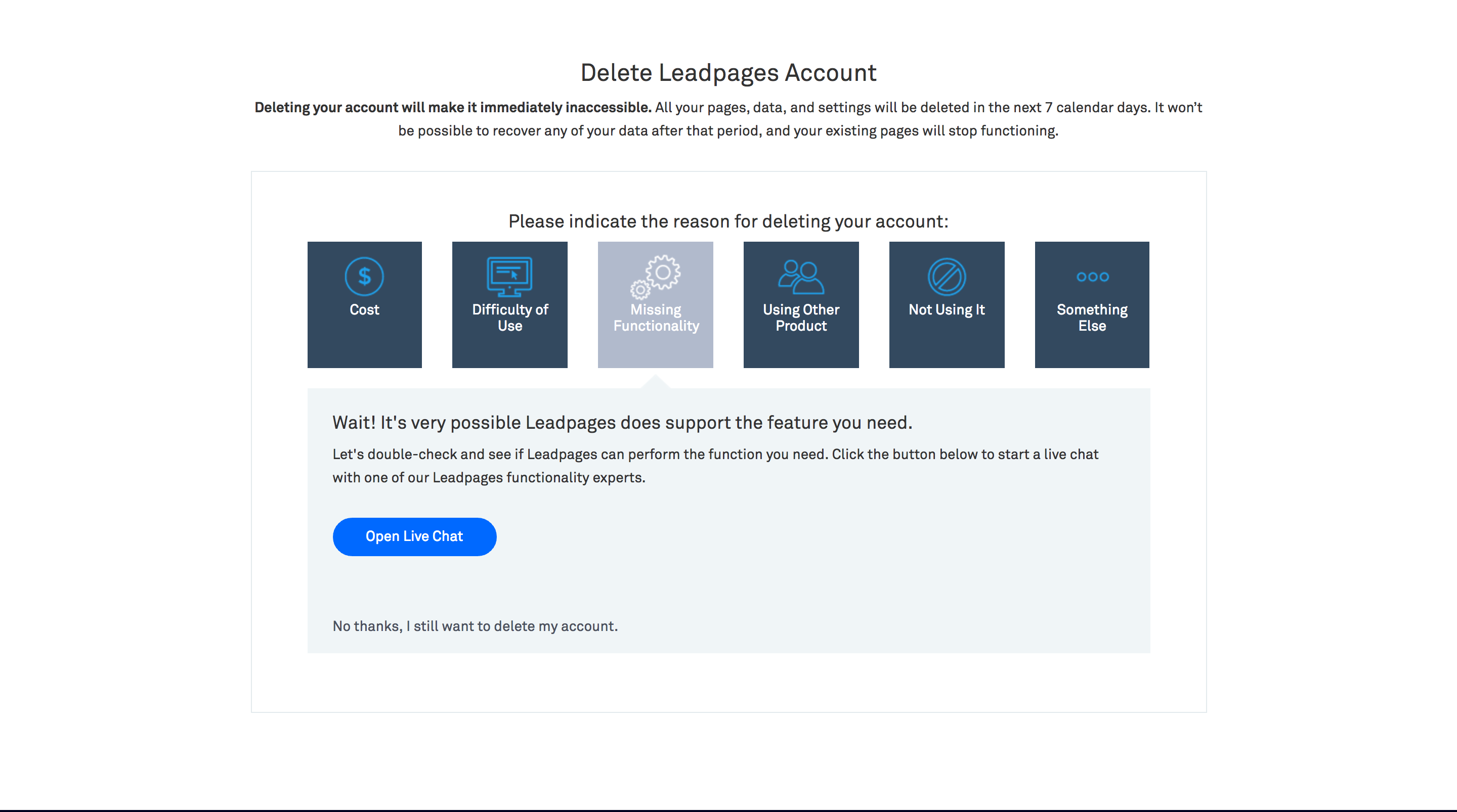Screen dimensions: 1457x812
Task: Click the people Using Other Product icon
Action: point(801,277)
